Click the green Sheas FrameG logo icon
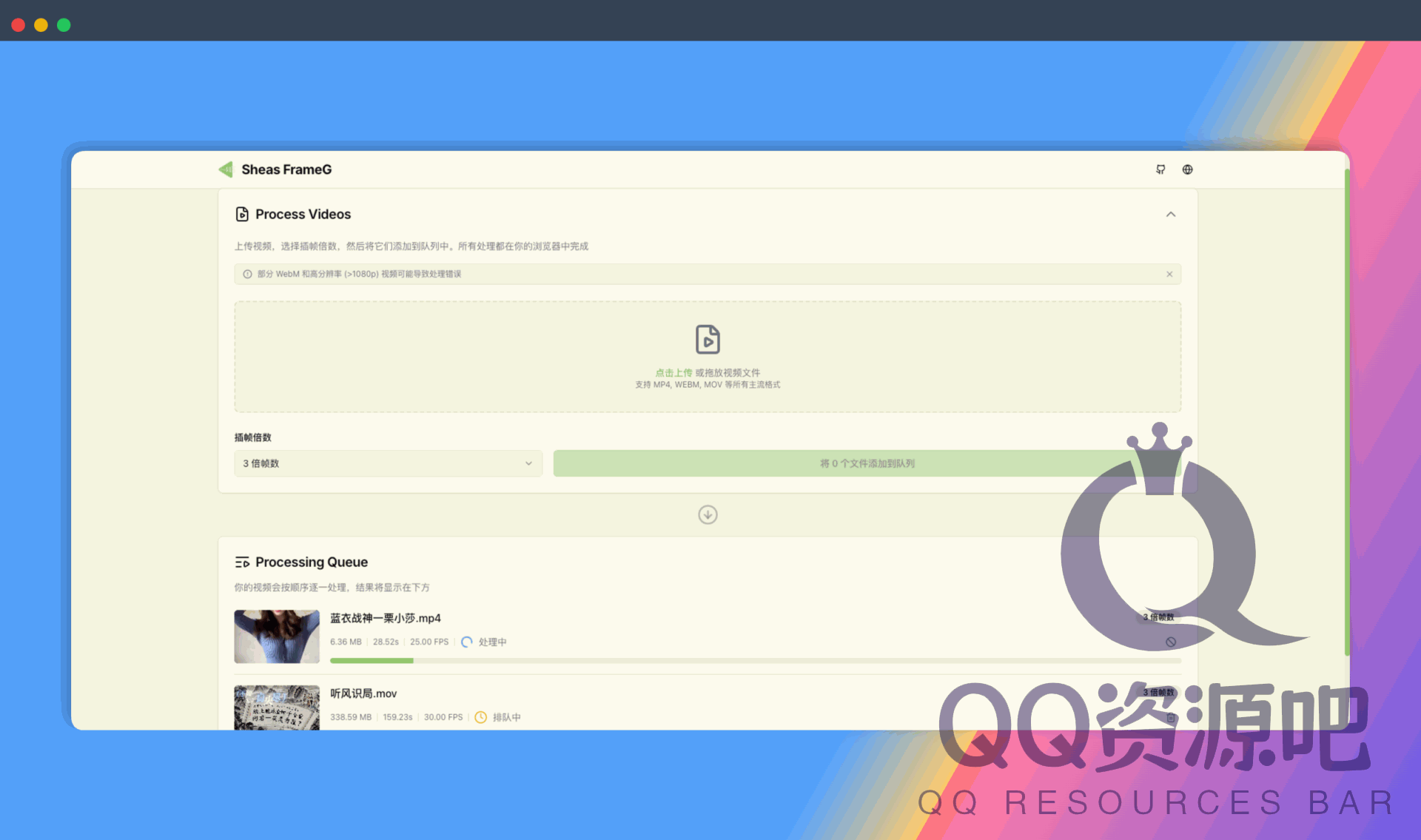Screen dimensions: 1421x840 click(226, 169)
